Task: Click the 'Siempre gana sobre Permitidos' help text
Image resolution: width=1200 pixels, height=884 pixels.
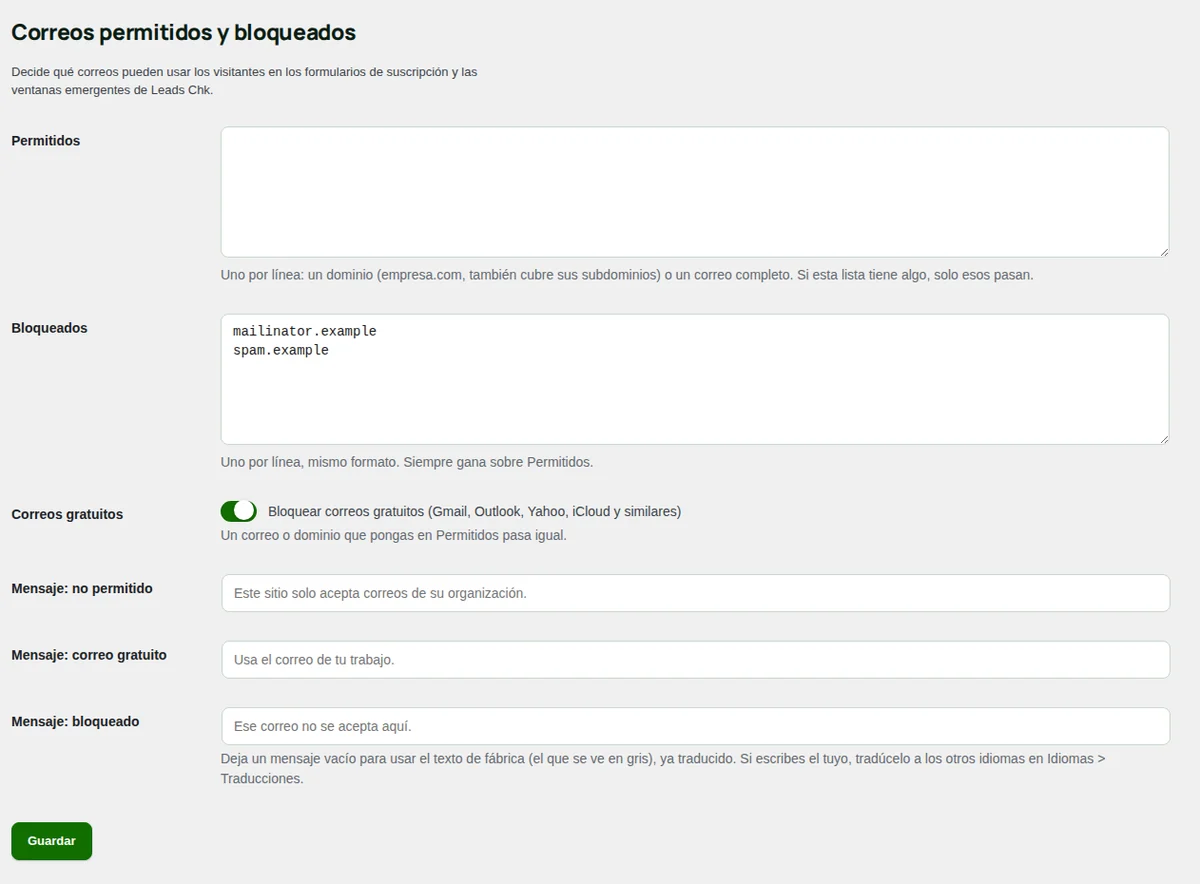Action: [x=407, y=462]
